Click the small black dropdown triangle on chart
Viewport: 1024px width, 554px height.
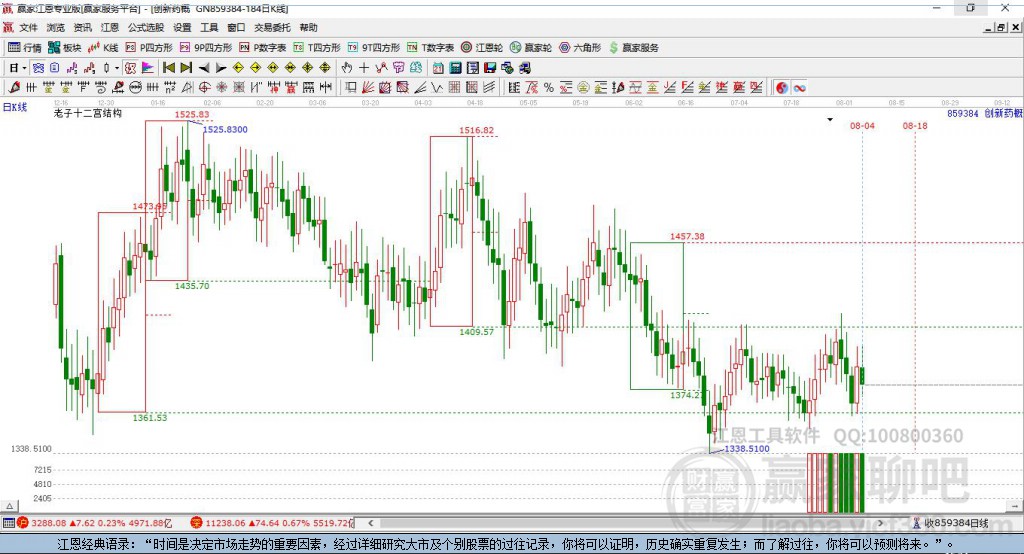830,120
